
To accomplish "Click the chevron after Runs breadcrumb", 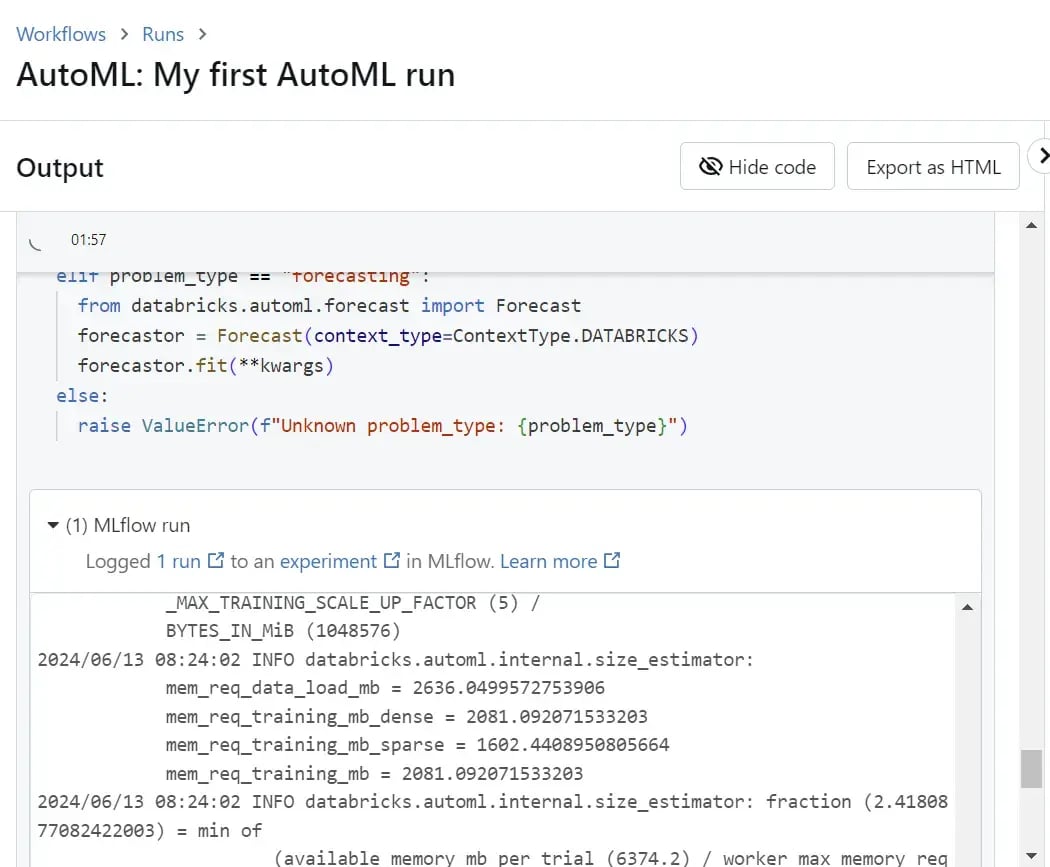I will pyautogui.click(x=203, y=35).
